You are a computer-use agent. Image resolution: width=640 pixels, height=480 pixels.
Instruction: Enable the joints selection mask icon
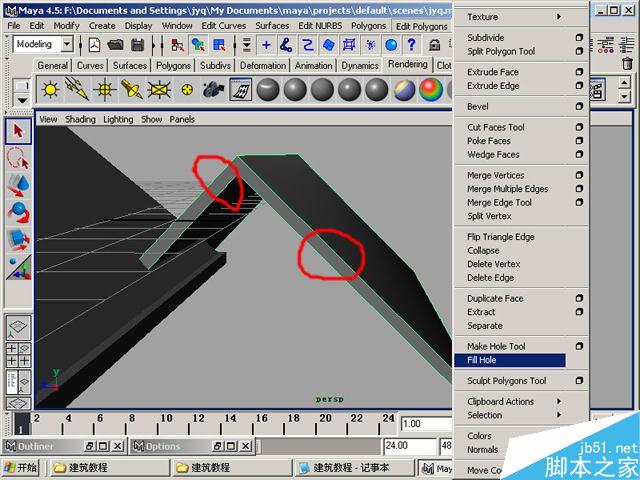point(287,44)
